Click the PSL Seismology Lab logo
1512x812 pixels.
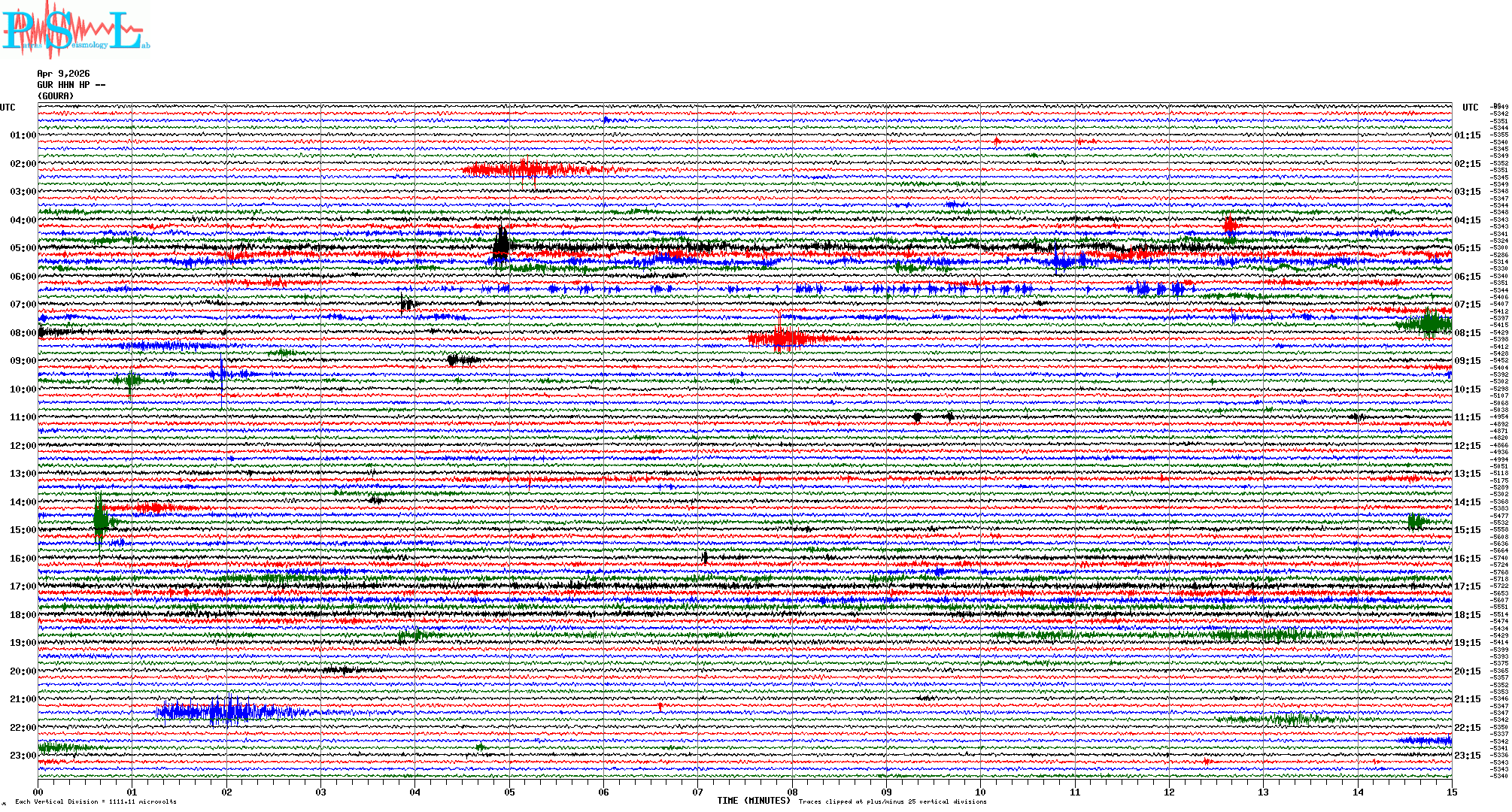(x=75, y=30)
